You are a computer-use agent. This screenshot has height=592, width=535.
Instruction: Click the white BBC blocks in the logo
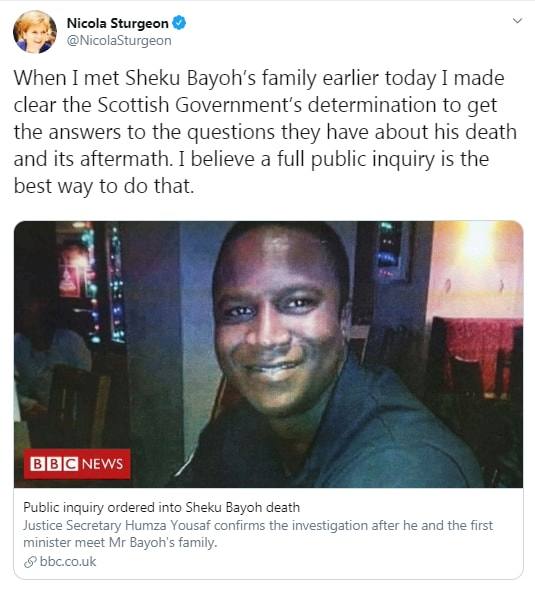pyautogui.click(x=54, y=464)
